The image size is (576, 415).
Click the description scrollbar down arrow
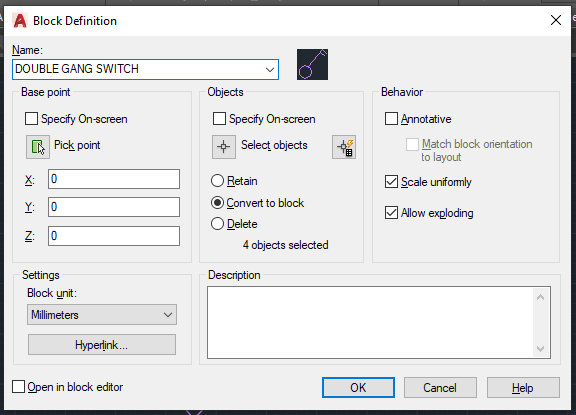click(x=540, y=349)
